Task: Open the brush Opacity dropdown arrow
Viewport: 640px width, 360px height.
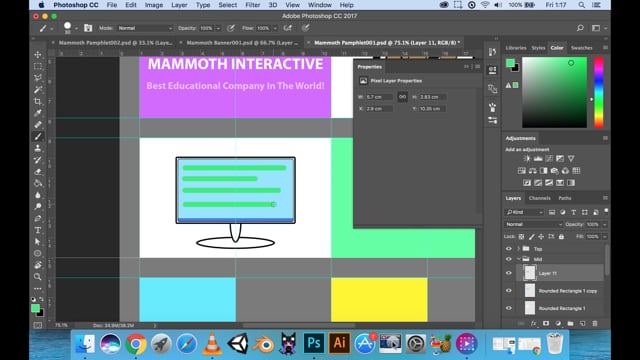Action: (218, 29)
